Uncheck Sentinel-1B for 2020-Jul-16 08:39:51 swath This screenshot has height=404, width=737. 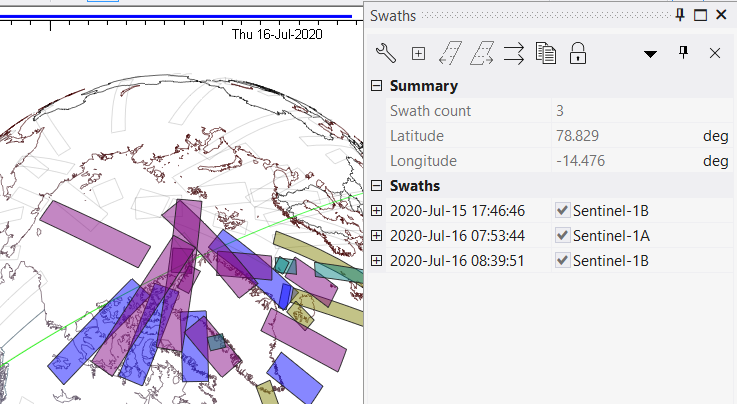[563, 260]
